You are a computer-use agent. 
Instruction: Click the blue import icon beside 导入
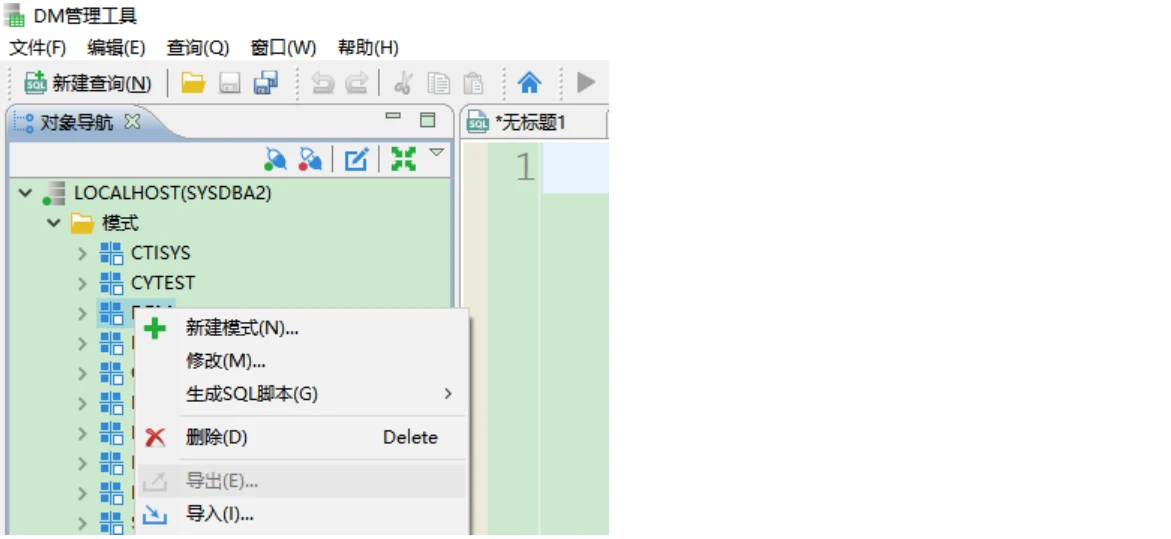pos(155,514)
